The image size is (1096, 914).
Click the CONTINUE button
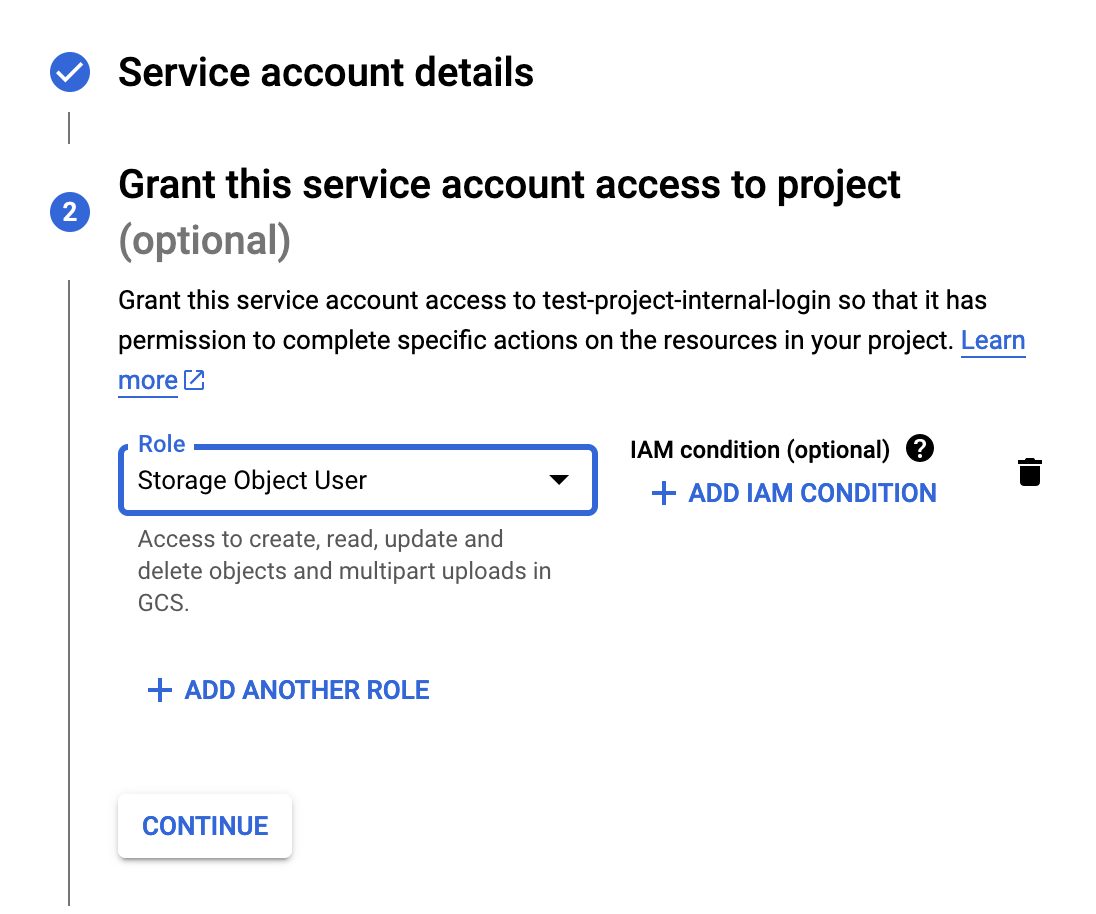pos(205,826)
